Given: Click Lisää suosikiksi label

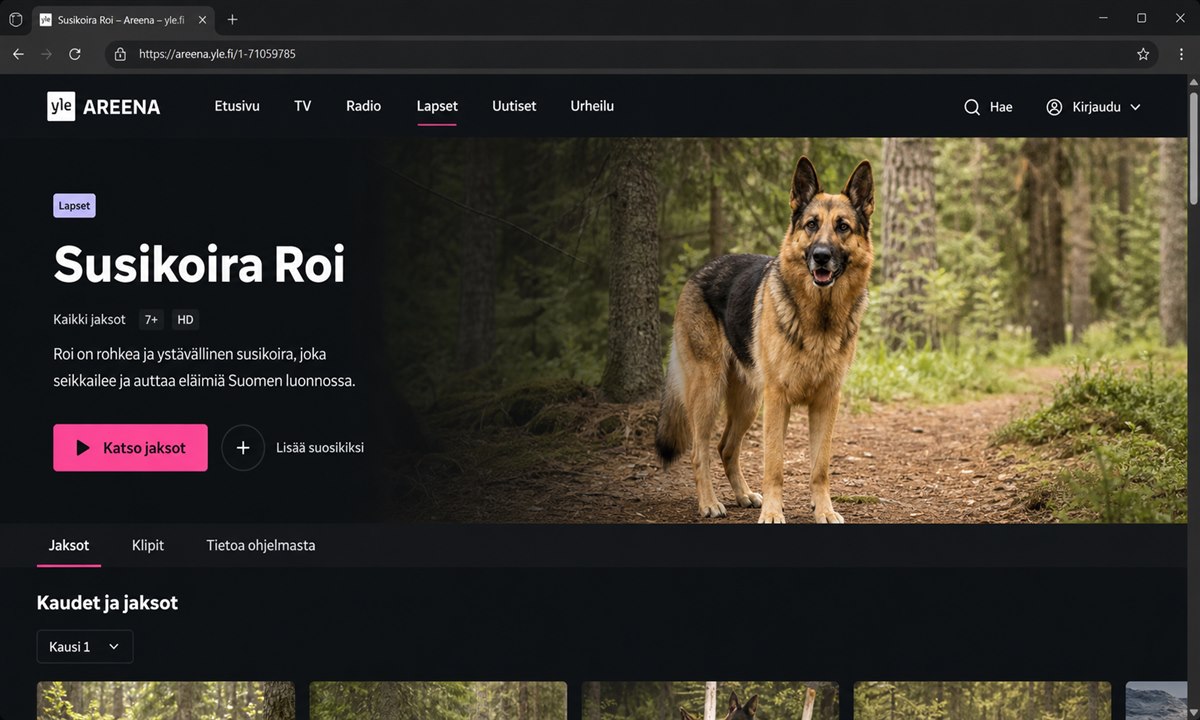Looking at the screenshot, I should [320, 448].
